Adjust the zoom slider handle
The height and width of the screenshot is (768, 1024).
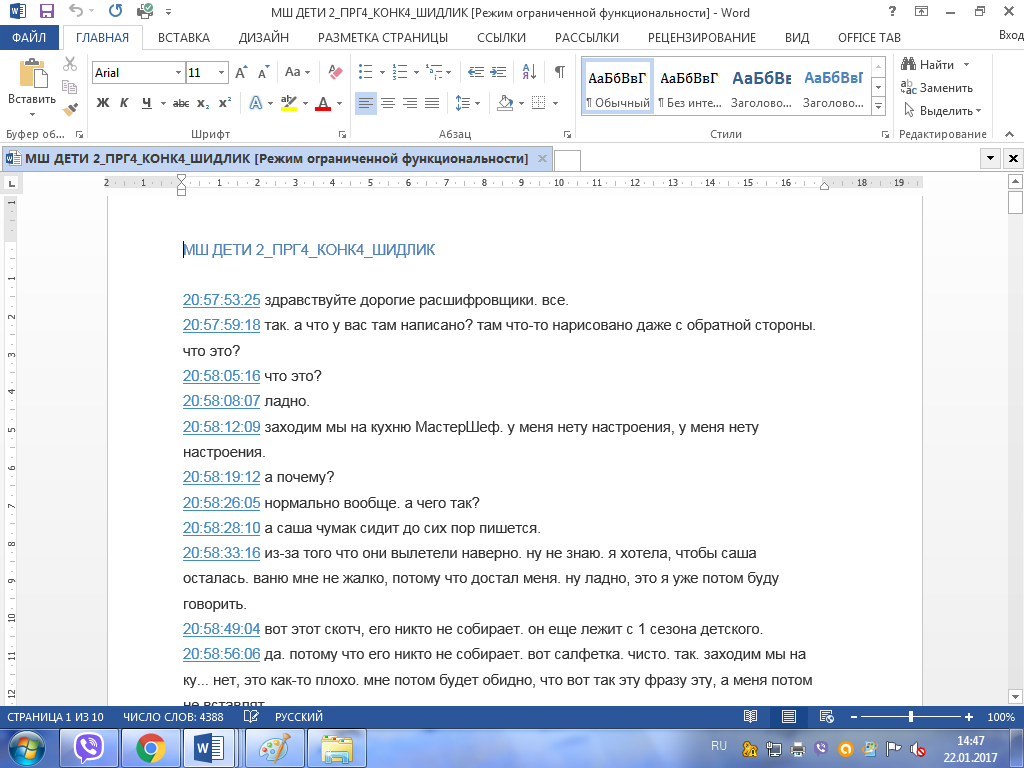[910, 716]
